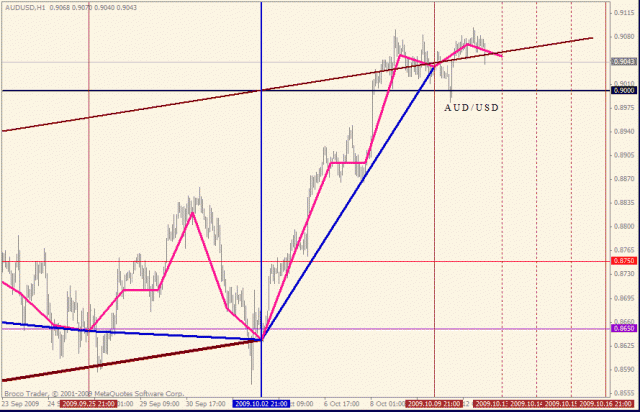Image resolution: width=640 pixels, height=412 pixels.
Task: Select the 2009.10.09 21:00 red date marker
Action: click(434, 403)
